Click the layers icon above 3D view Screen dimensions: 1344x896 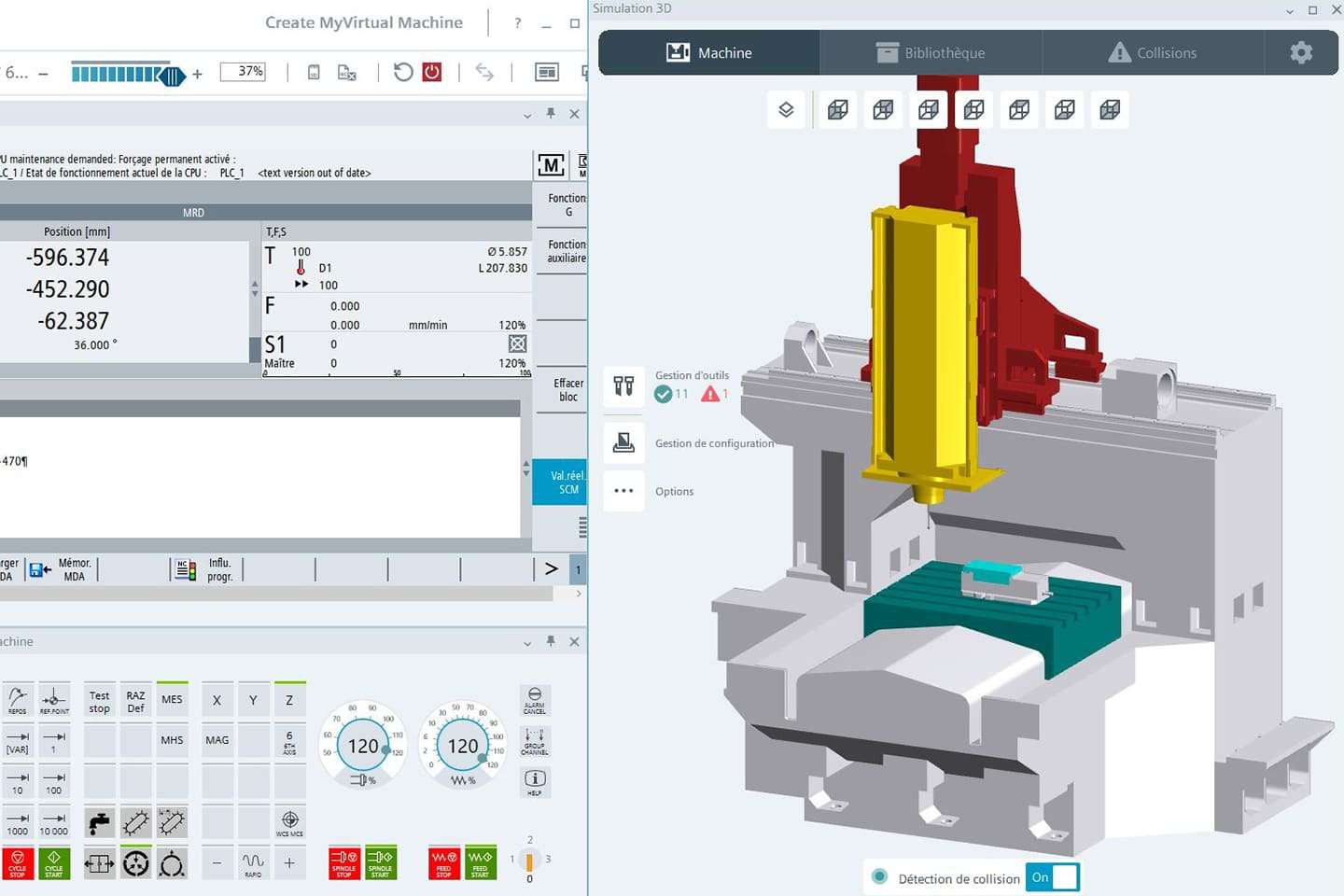[x=786, y=110]
